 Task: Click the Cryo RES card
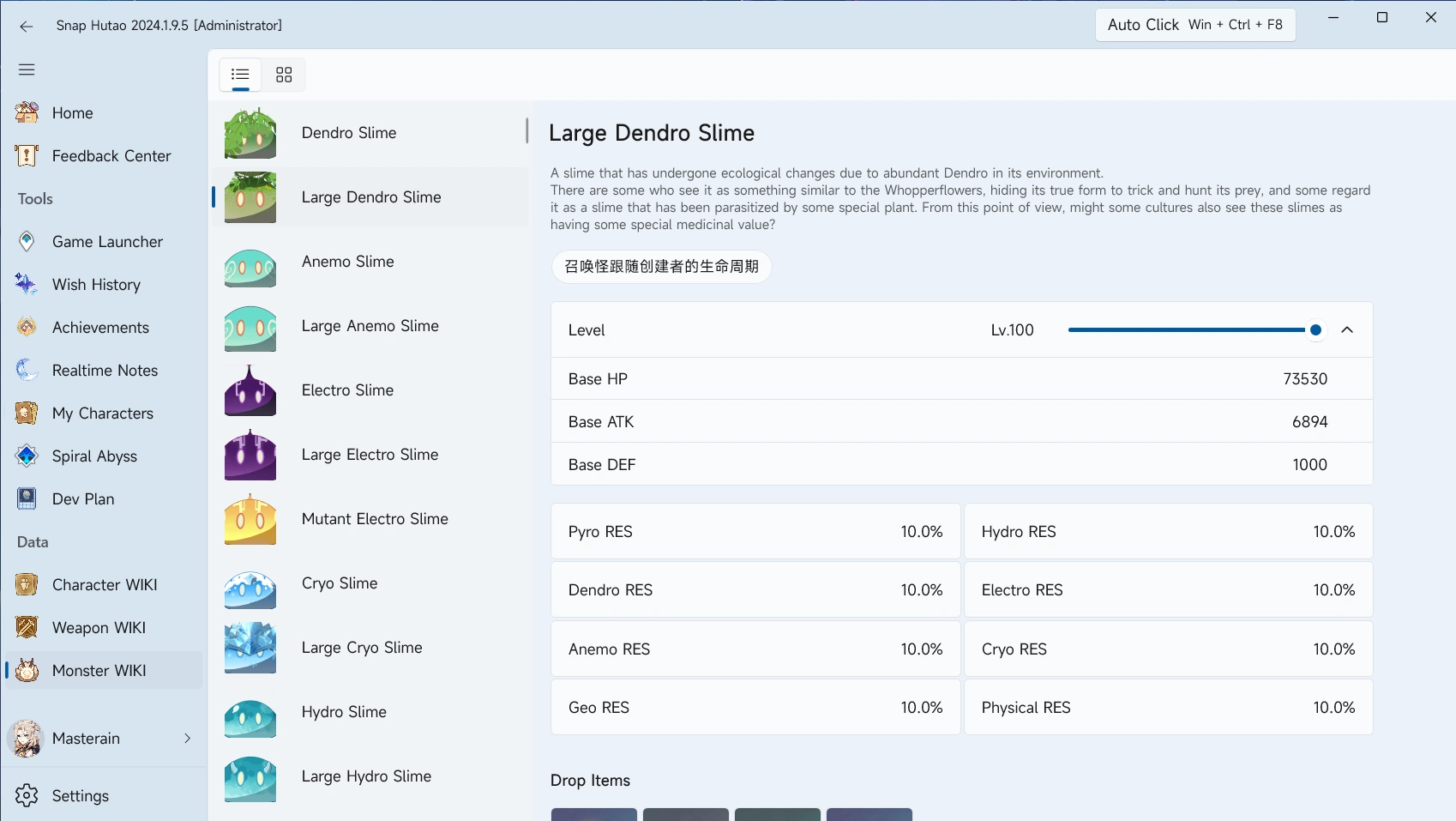[1169, 649]
